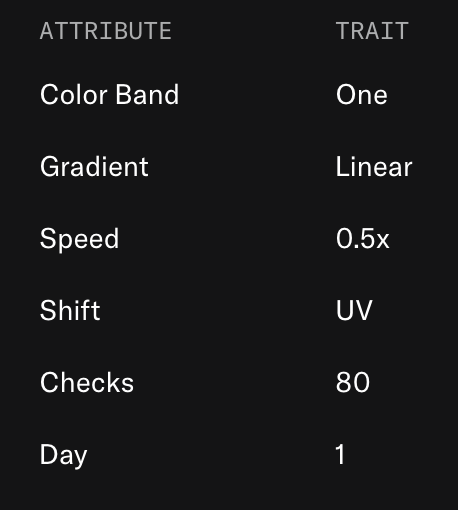458x510 pixels.
Task: Click the Linear trait value
Action: (x=374, y=166)
